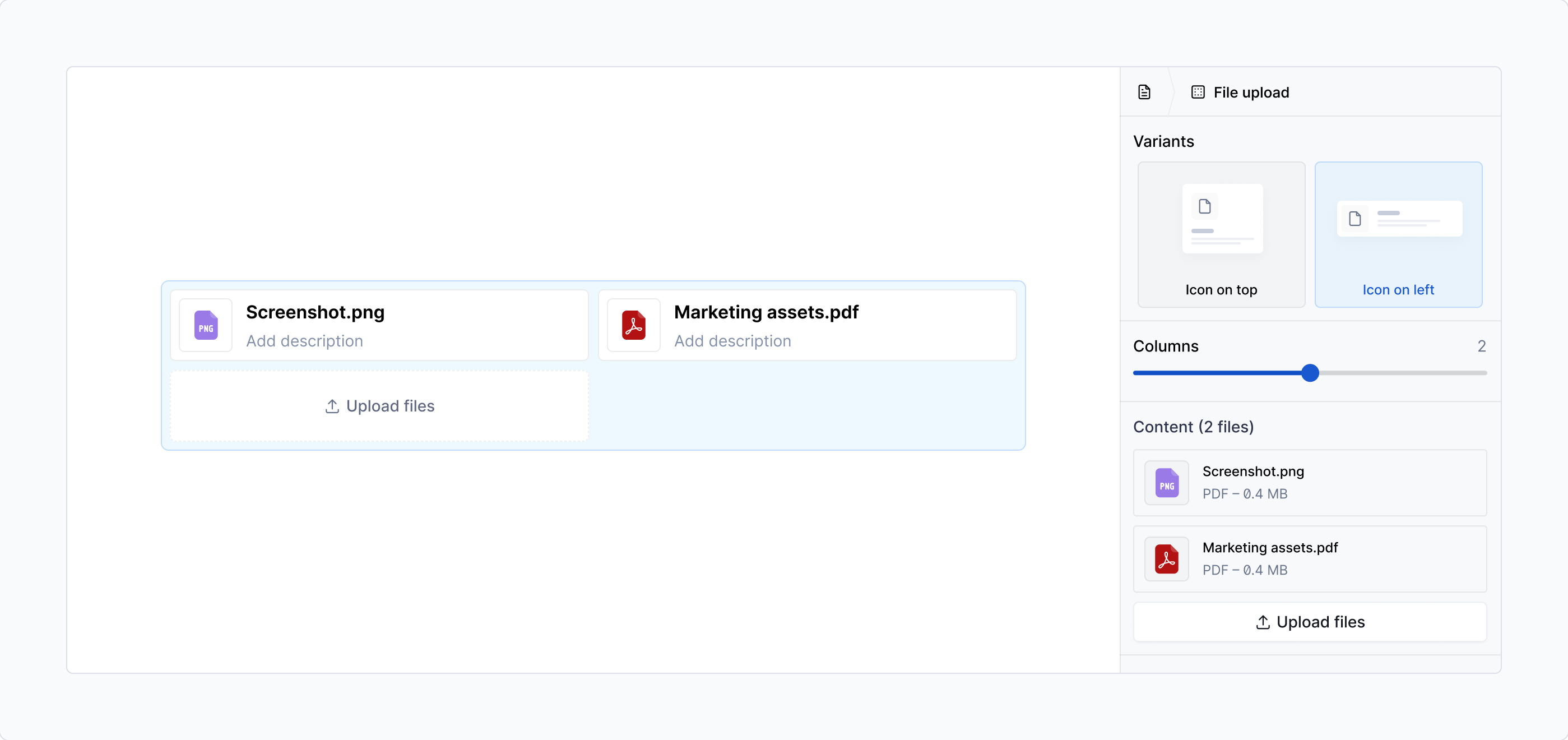Click the Icon on top preview thumbnail

tap(1222, 219)
